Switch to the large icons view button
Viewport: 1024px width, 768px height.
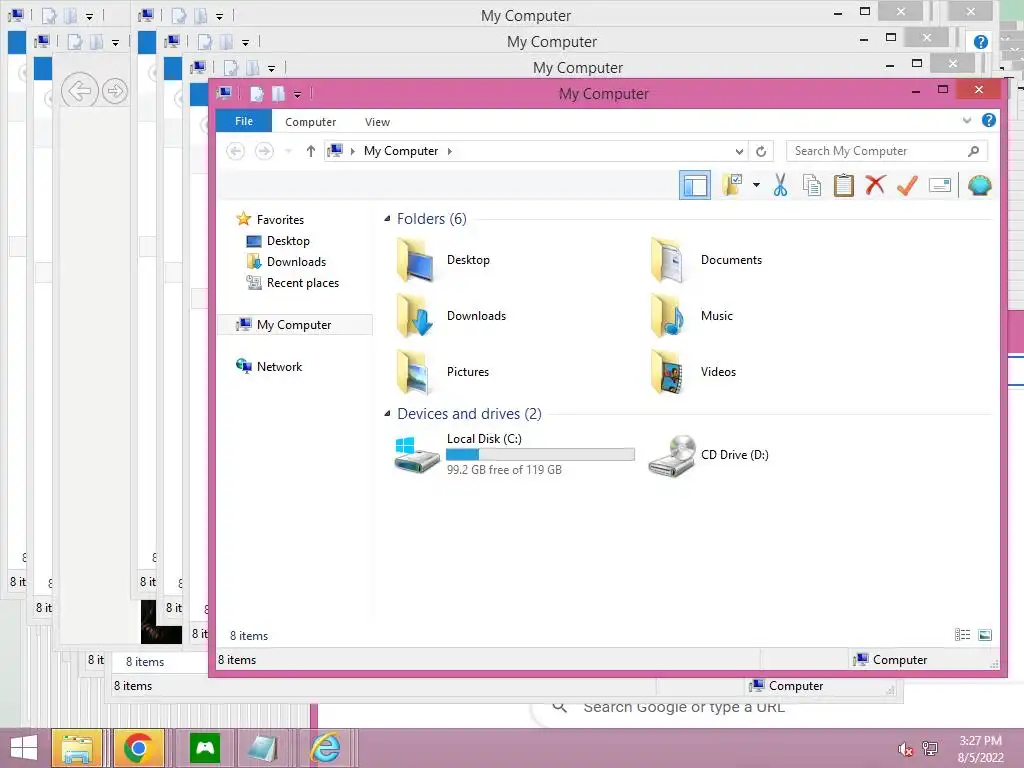tap(985, 635)
